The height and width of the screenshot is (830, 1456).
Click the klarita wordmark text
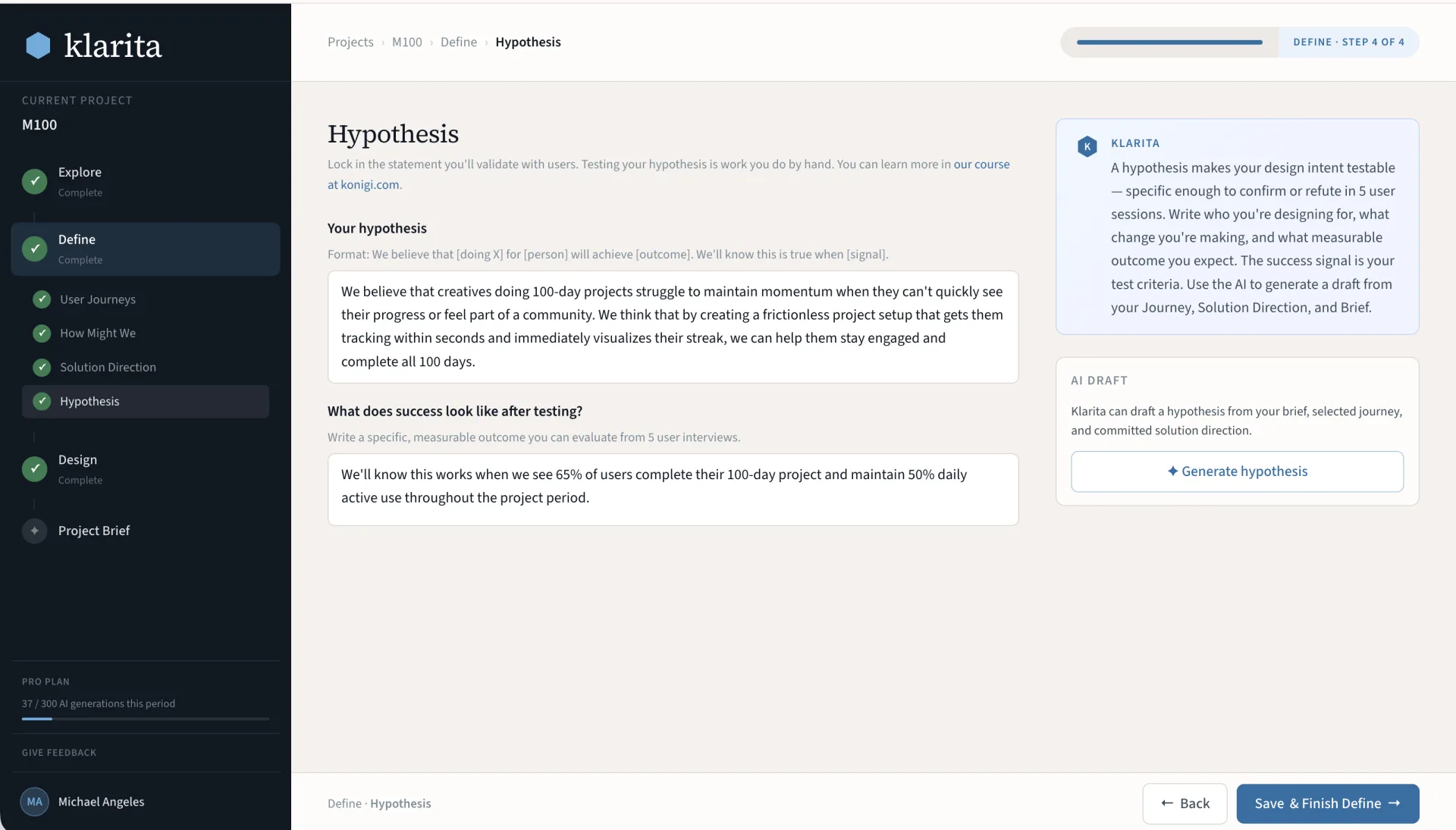[113, 45]
